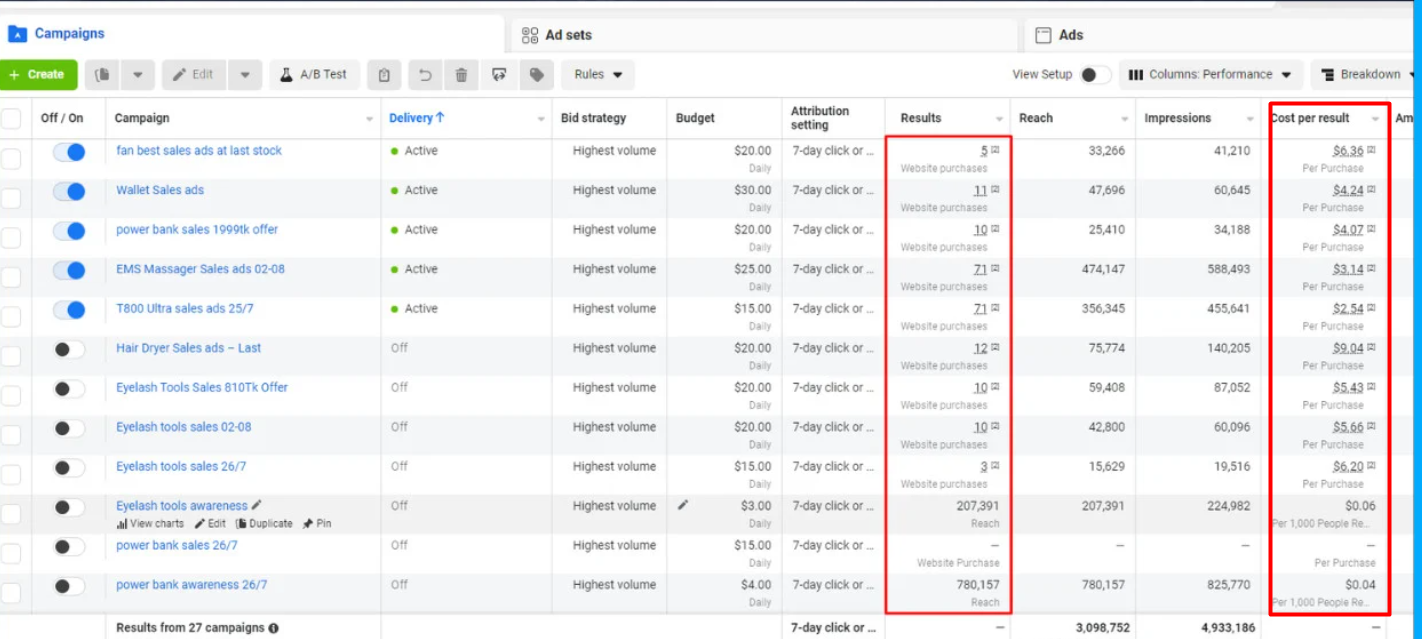
Task: Expand the Rules dropdown menu
Action: (x=598, y=75)
